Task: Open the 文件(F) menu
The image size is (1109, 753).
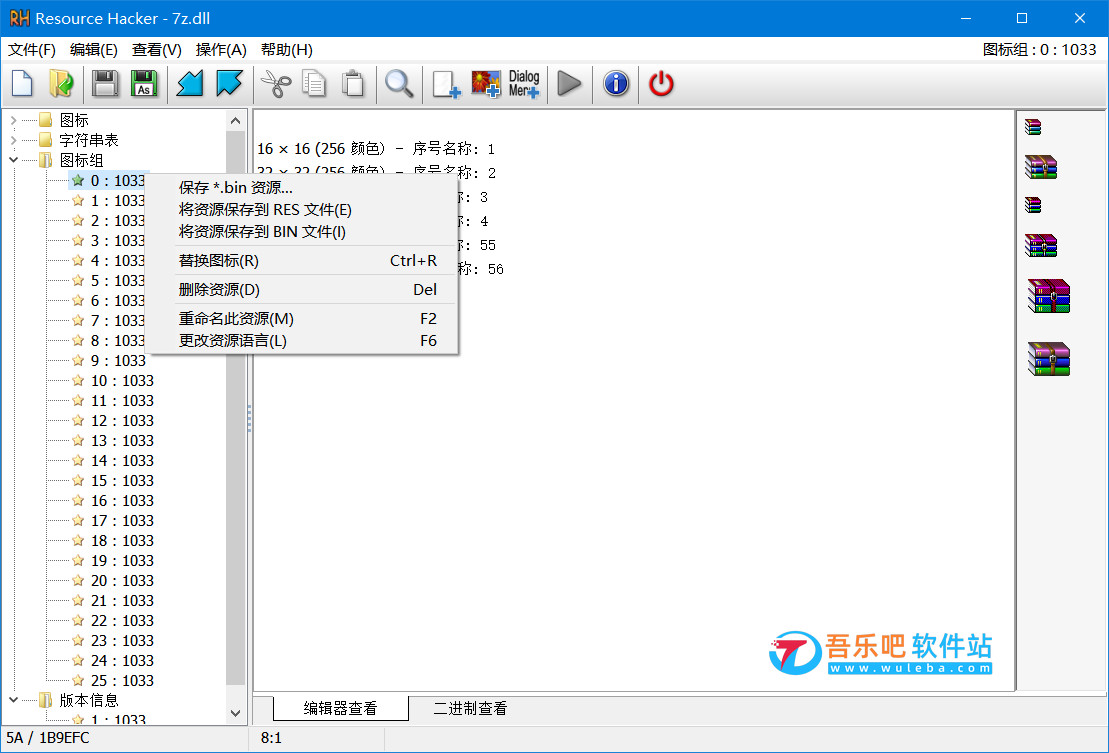Action: click(x=32, y=50)
